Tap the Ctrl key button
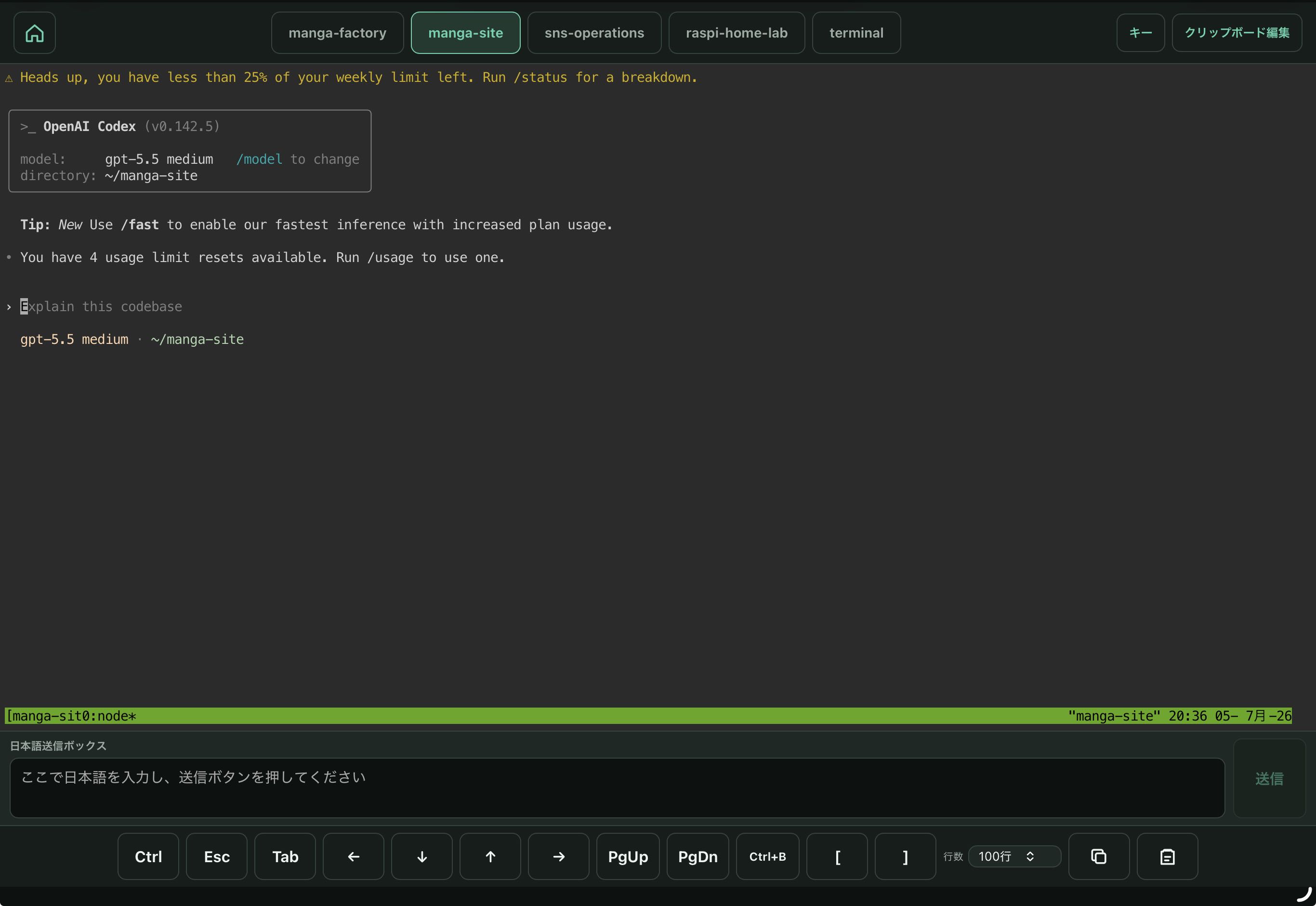This screenshot has height=906, width=1316. pyautogui.click(x=148, y=856)
